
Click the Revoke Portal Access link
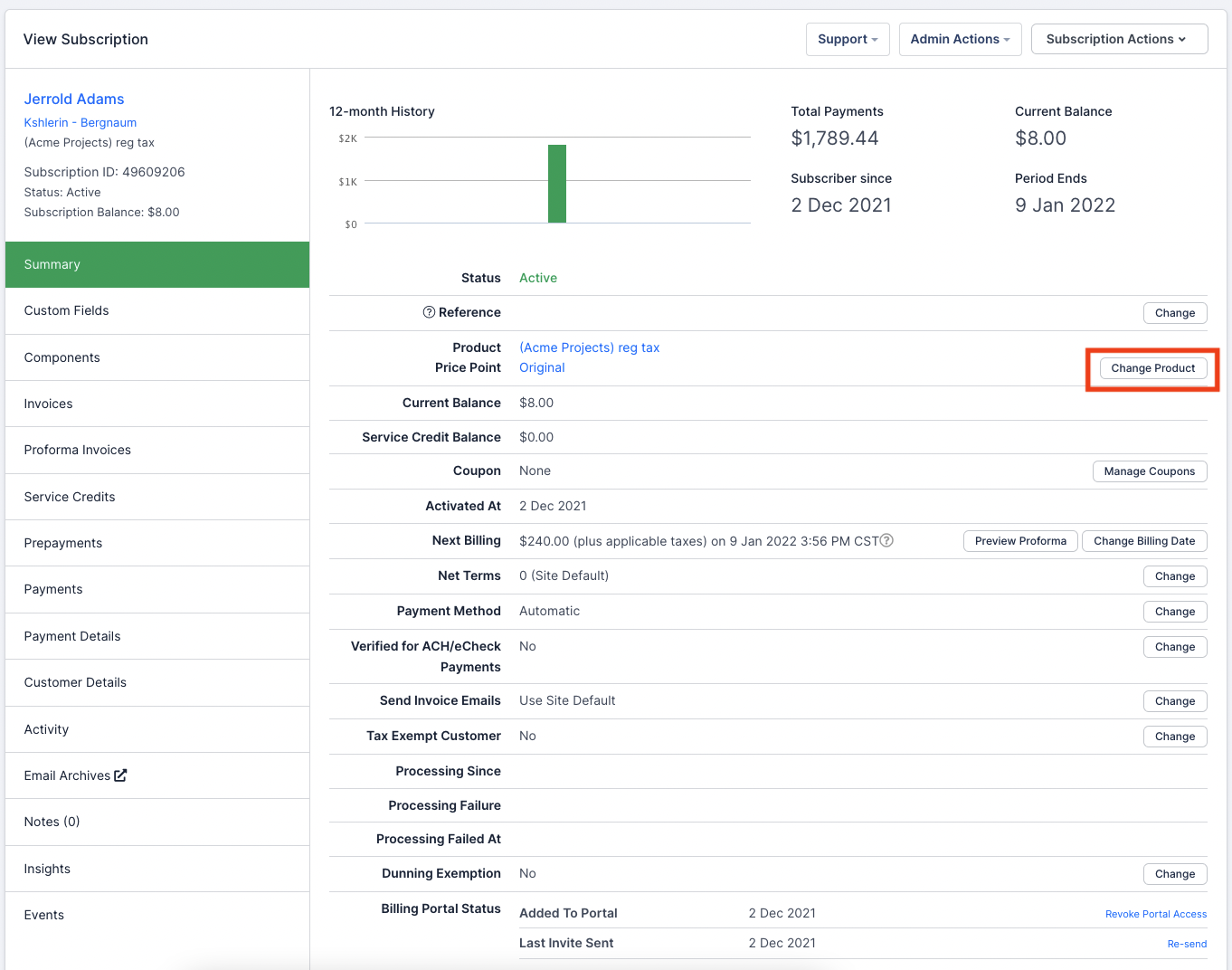1155,914
